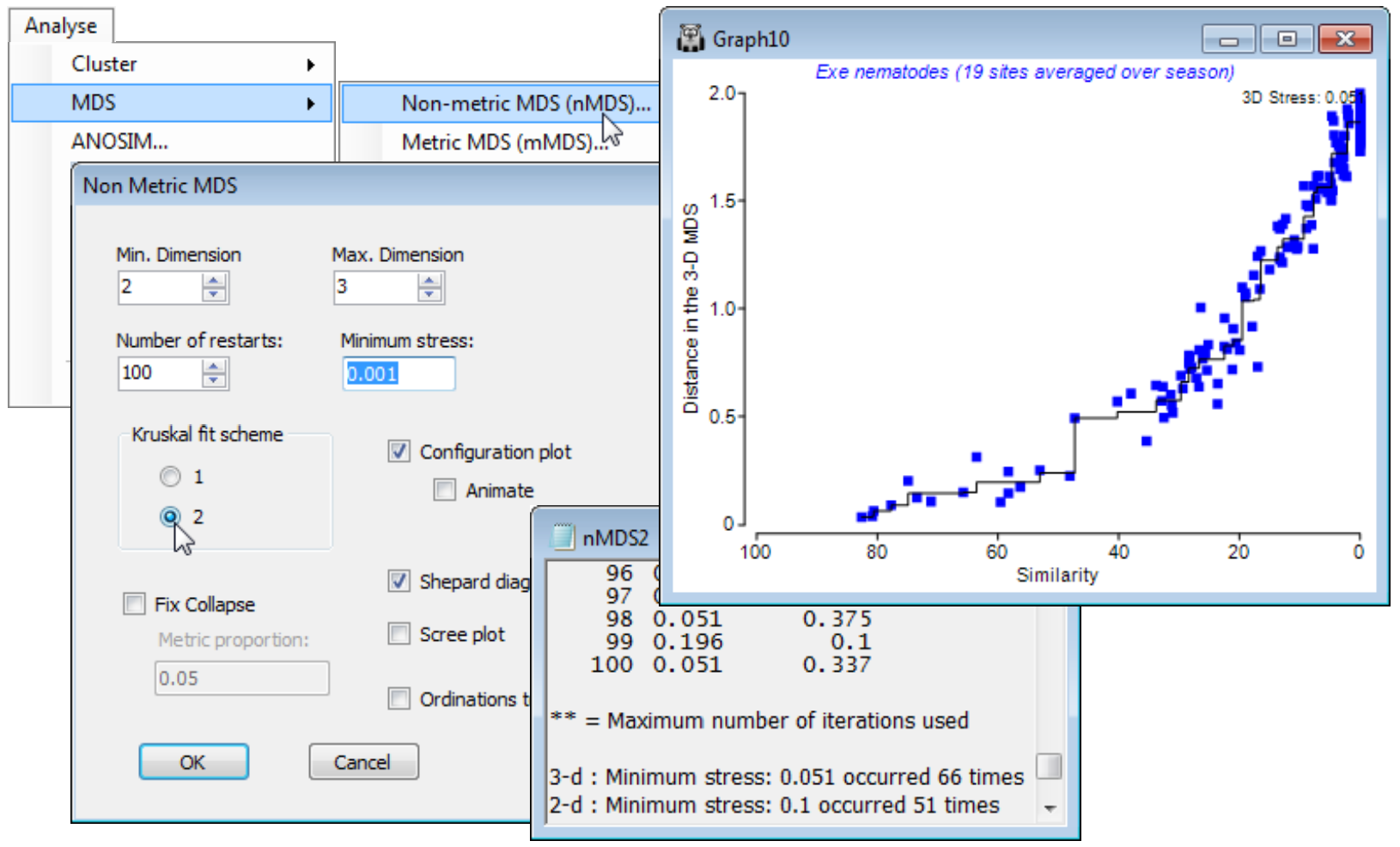Choose MDS in the Analyse menu
The height and width of the screenshot is (847, 1400).
172,103
